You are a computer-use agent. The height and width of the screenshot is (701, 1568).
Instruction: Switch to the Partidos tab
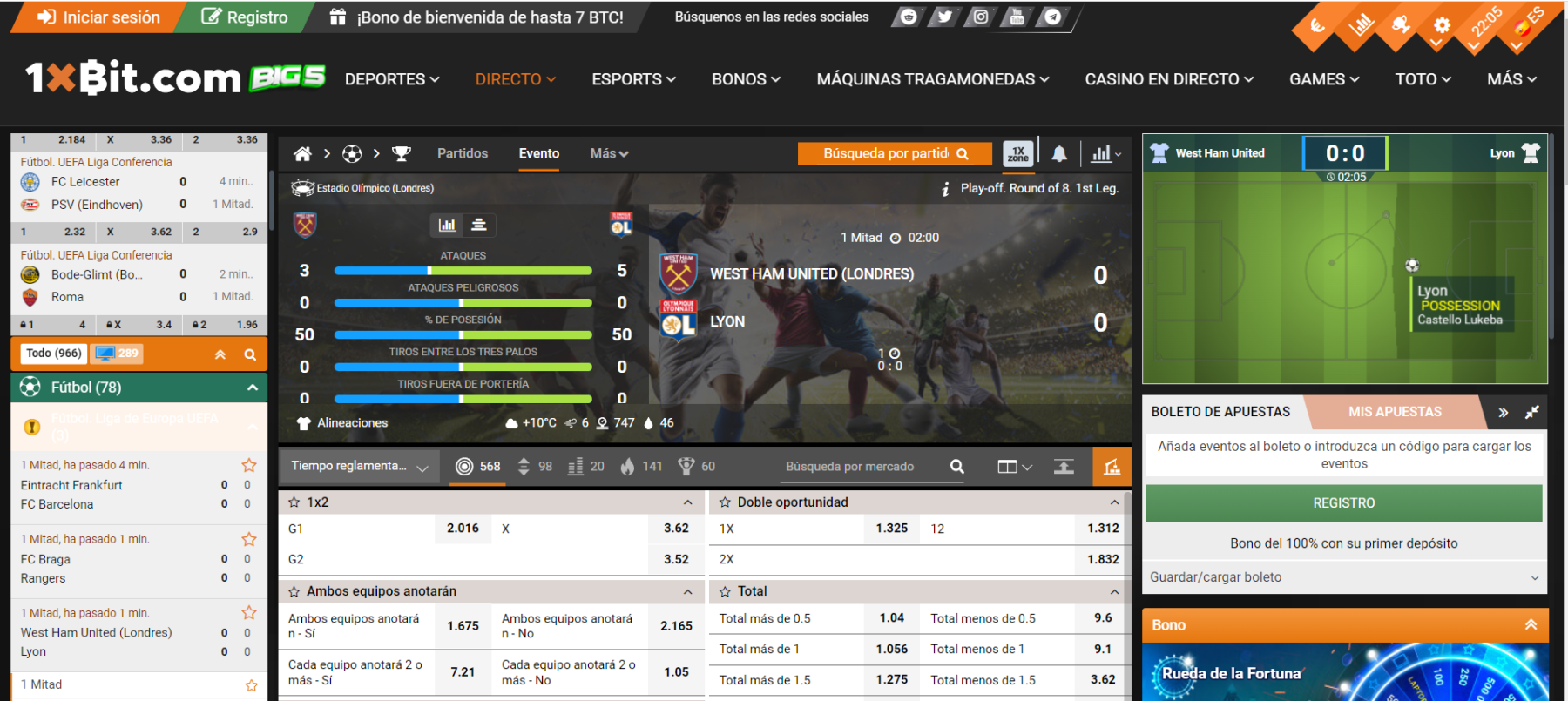[x=463, y=153]
